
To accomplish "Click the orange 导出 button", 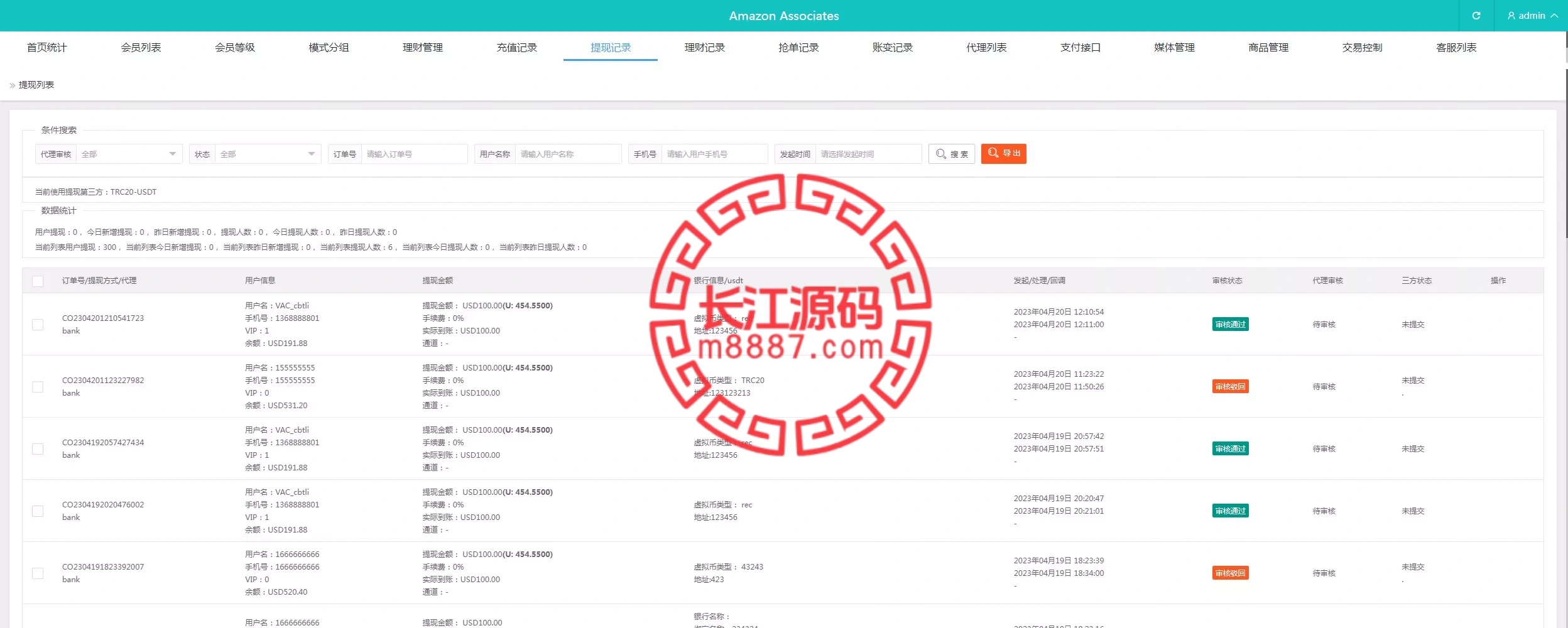I will 1003,154.
